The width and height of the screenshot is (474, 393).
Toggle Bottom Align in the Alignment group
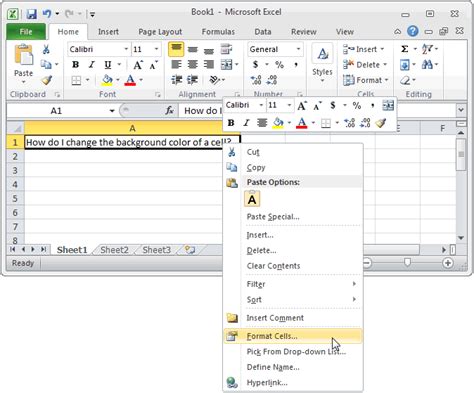pyautogui.click(x=209, y=50)
